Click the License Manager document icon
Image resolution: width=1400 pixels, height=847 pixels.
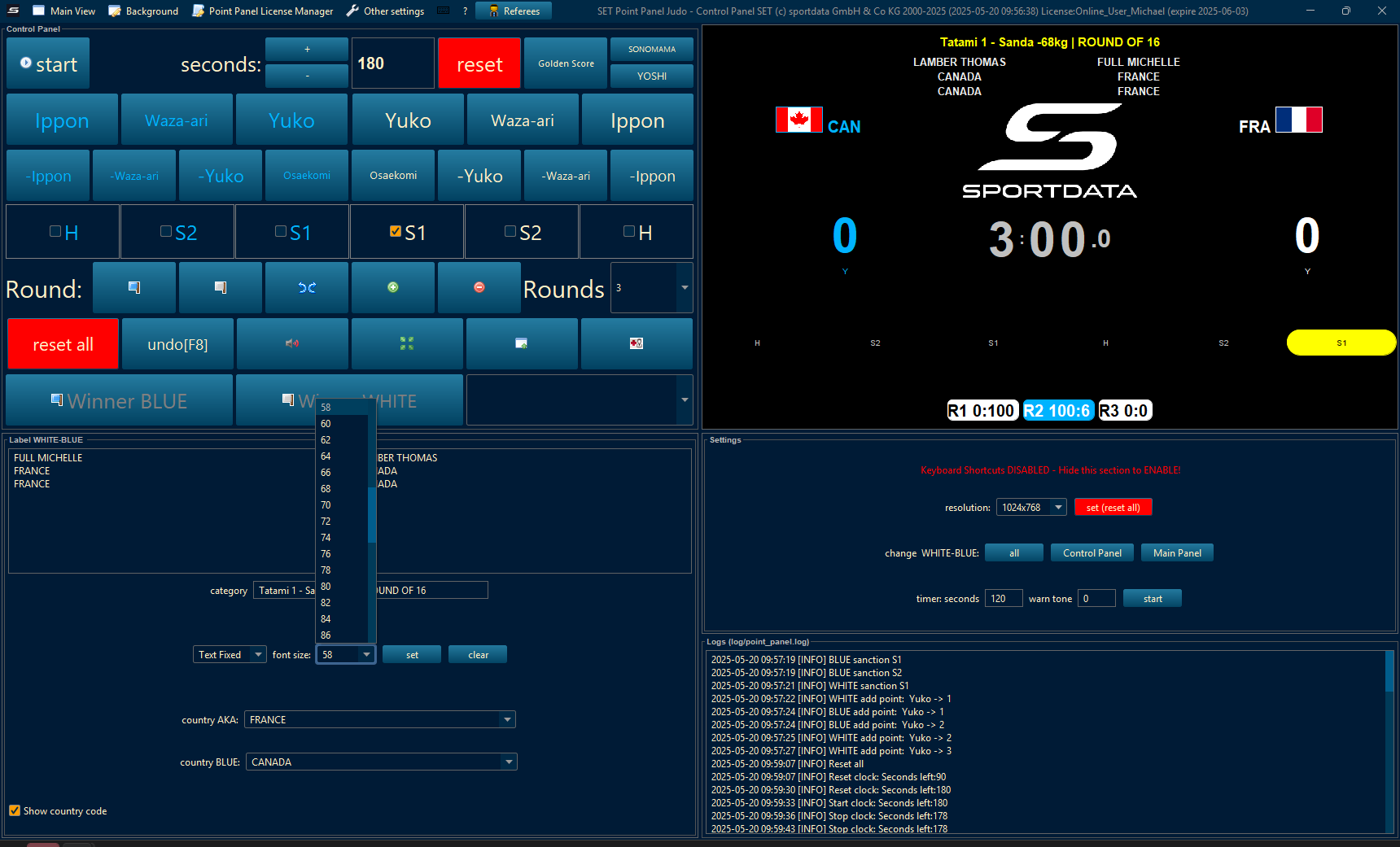(x=198, y=11)
